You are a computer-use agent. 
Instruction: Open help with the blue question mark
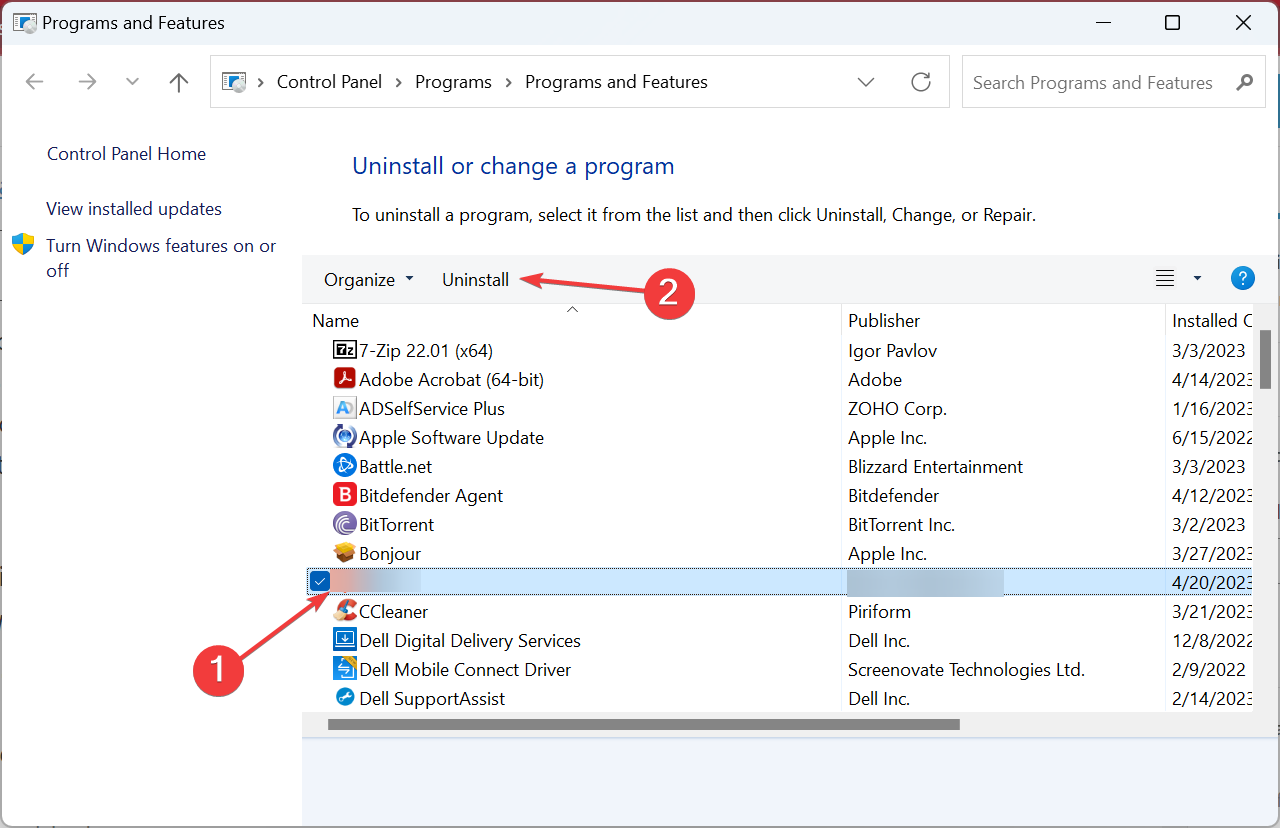pyautogui.click(x=1242, y=279)
